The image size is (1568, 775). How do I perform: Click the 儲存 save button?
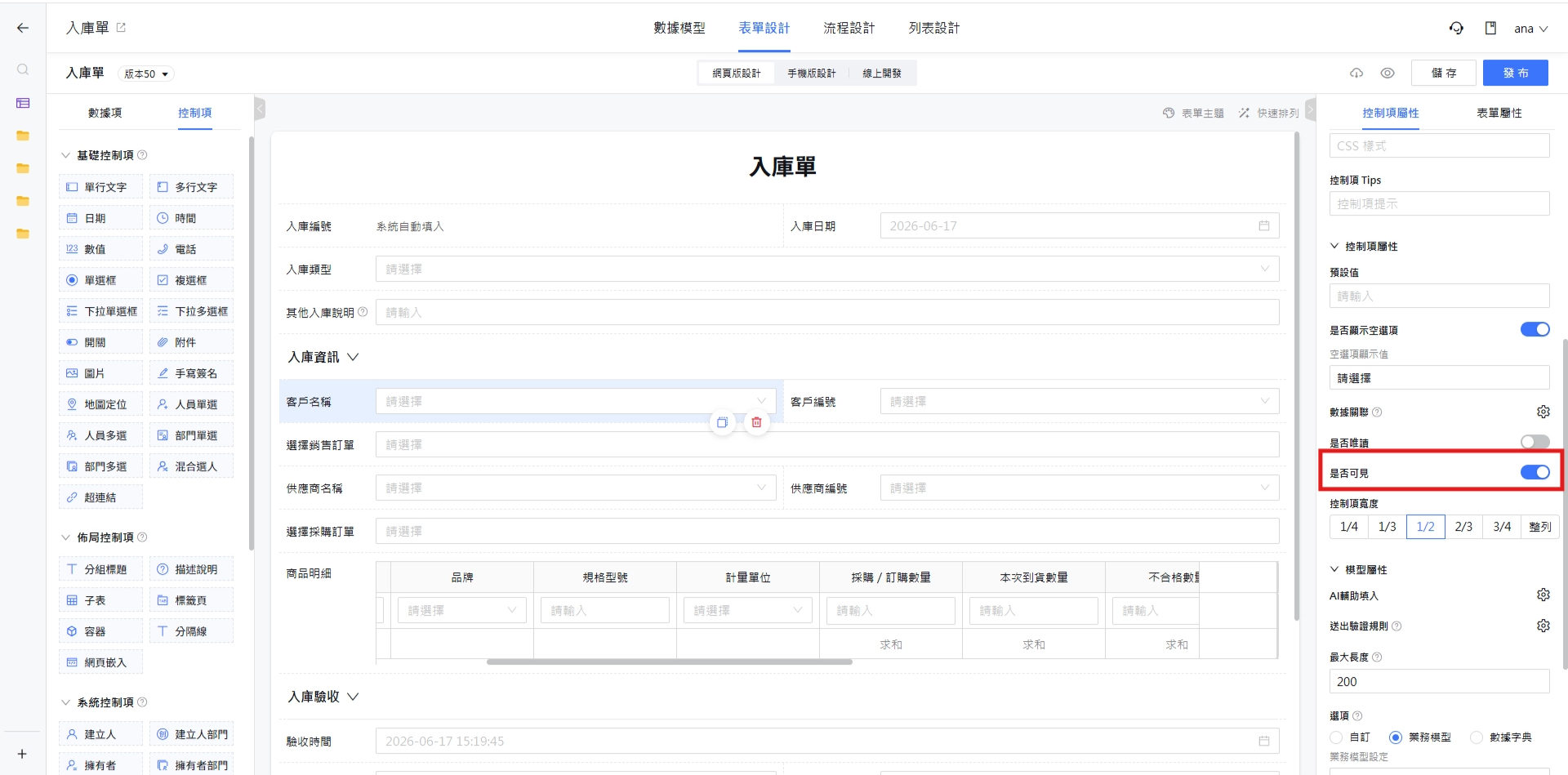tap(1443, 73)
